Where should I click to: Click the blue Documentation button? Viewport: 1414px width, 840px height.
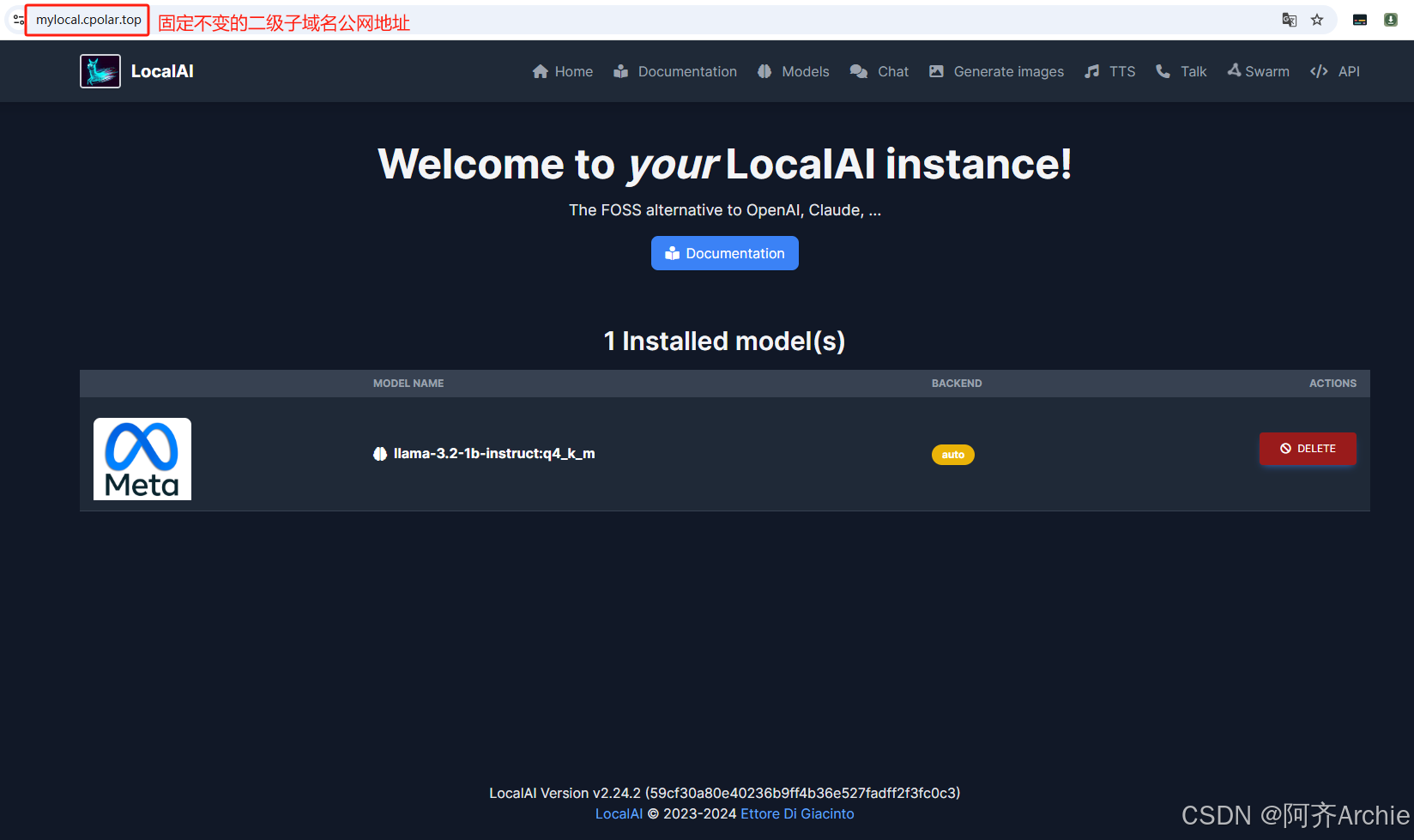pos(725,253)
